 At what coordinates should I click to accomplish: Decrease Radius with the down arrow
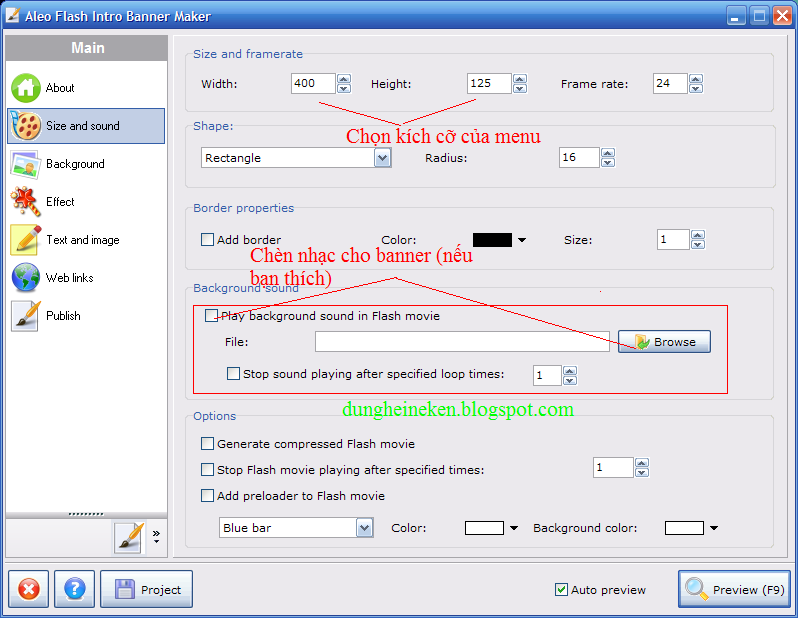tap(608, 162)
